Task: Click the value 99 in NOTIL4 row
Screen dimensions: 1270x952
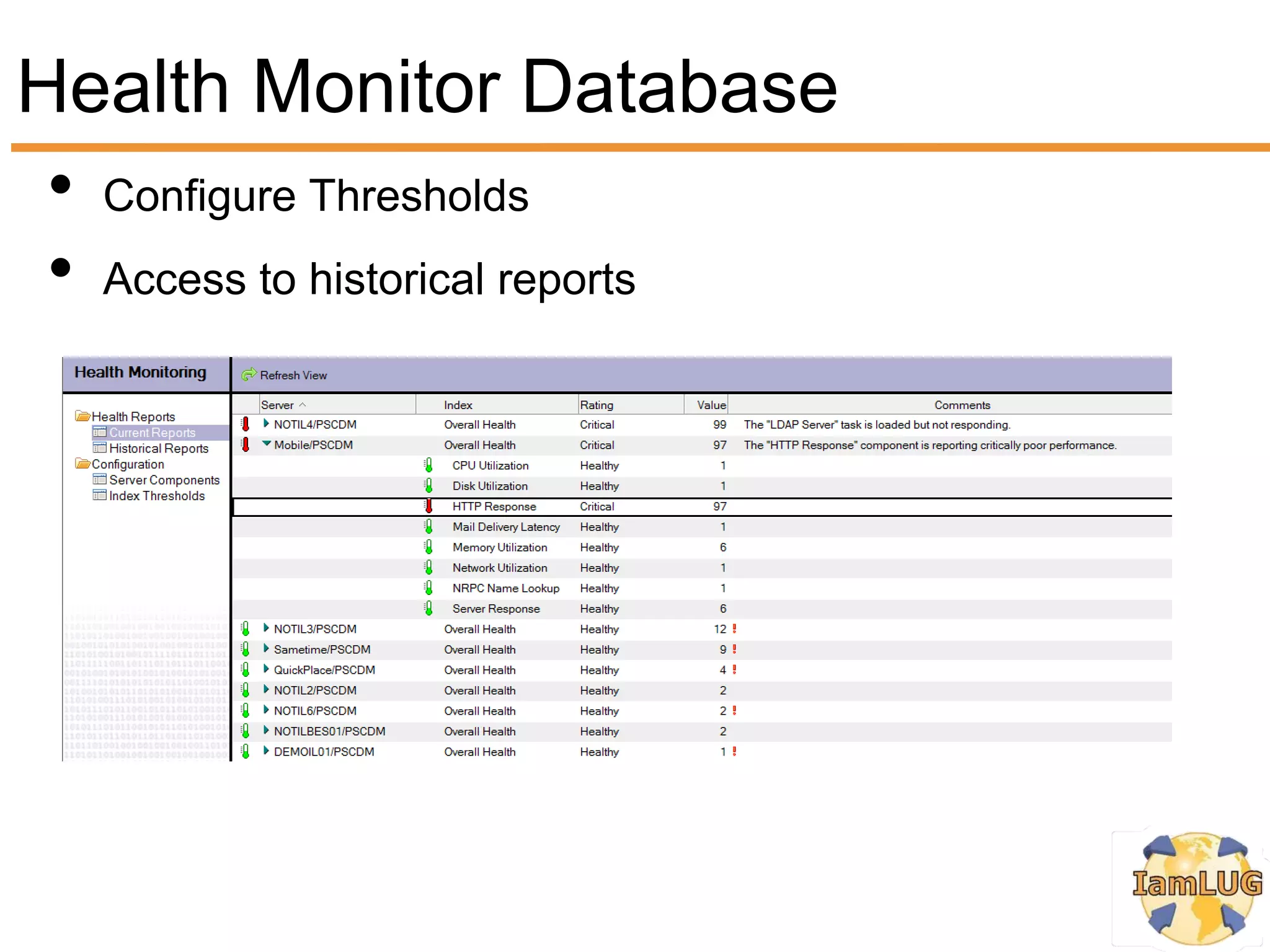Action: pyautogui.click(x=719, y=425)
